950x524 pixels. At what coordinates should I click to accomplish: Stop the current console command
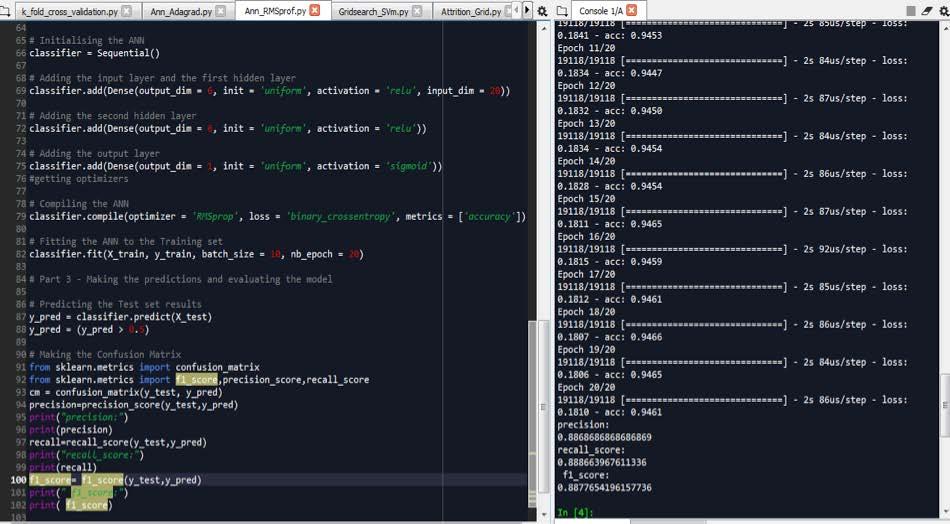(911, 11)
